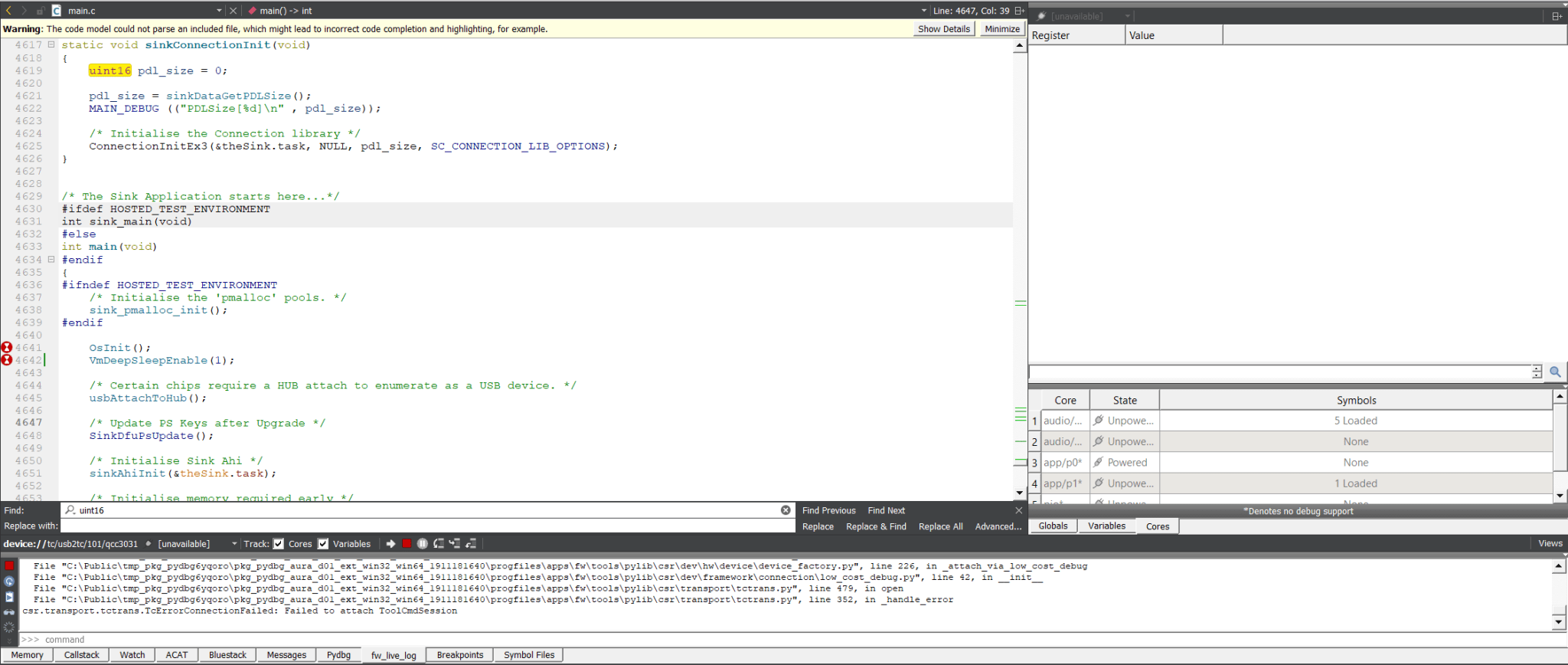Click the Show Details button in warning bar
Image resolution: width=1568 pixels, height=665 pixels.
coord(944,29)
